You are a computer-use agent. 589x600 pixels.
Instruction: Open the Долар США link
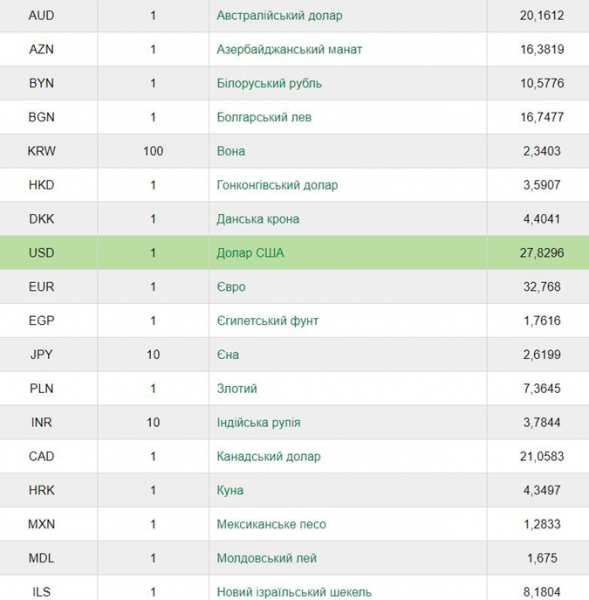click(250, 253)
